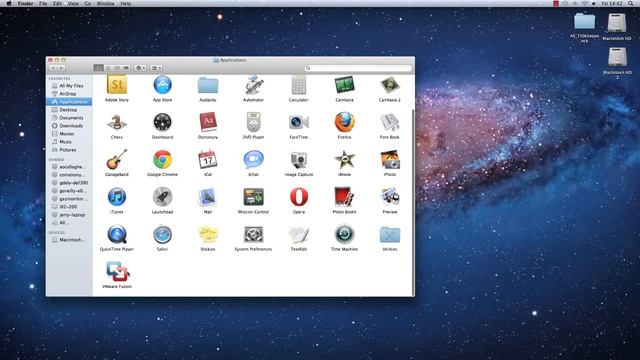Select the Firefox browser icon
640x360 pixels.
tap(344, 122)
